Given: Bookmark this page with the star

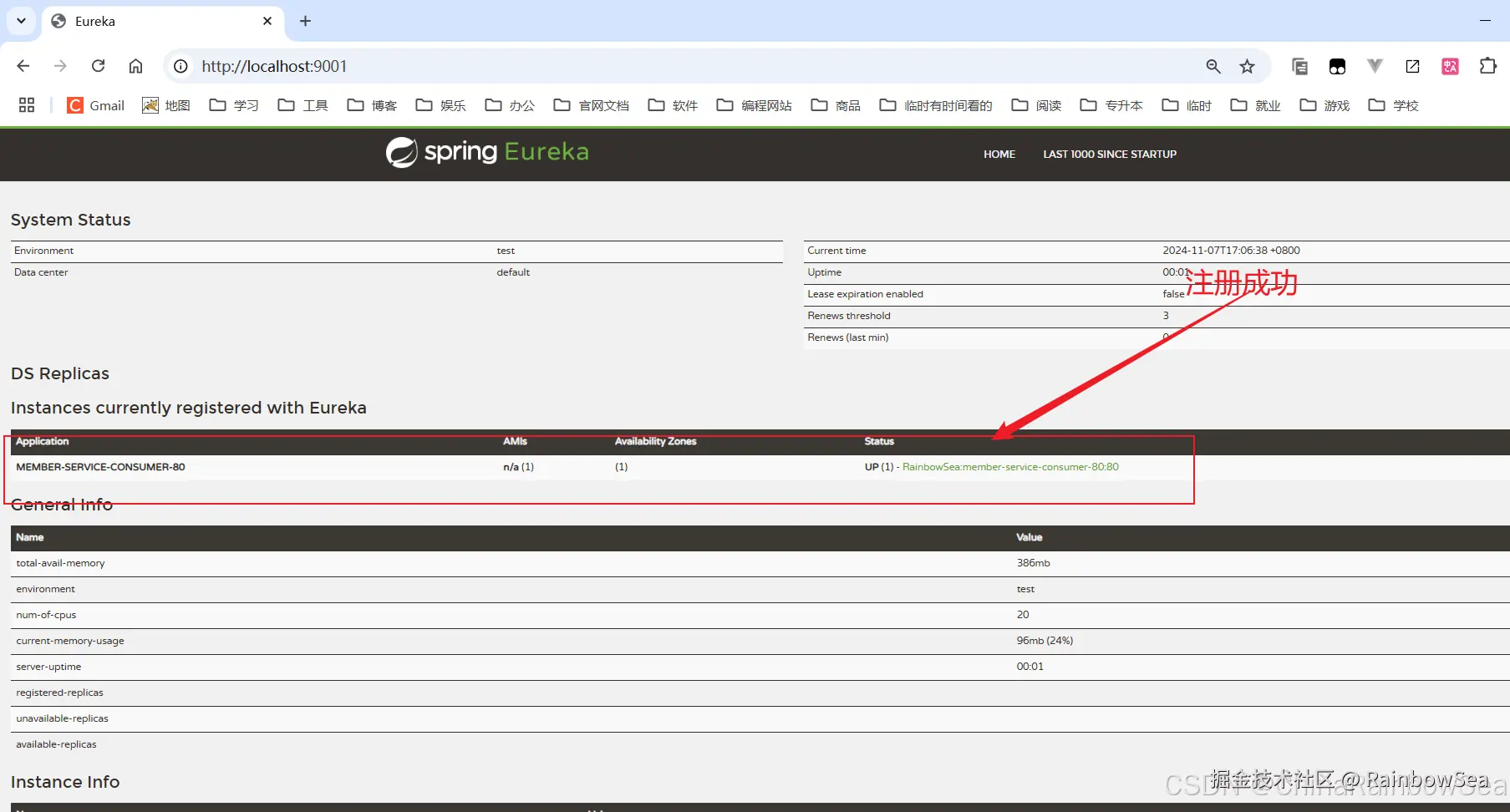Looking at the screenshot, I should (x=1247, y=66).
